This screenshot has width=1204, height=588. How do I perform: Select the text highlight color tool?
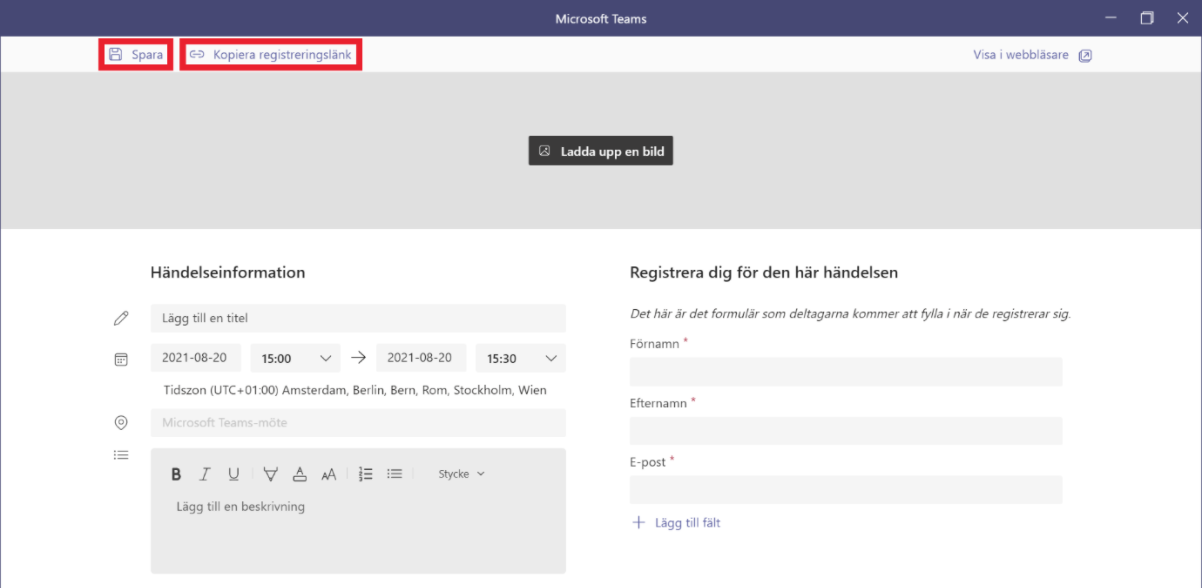point(271,474)
